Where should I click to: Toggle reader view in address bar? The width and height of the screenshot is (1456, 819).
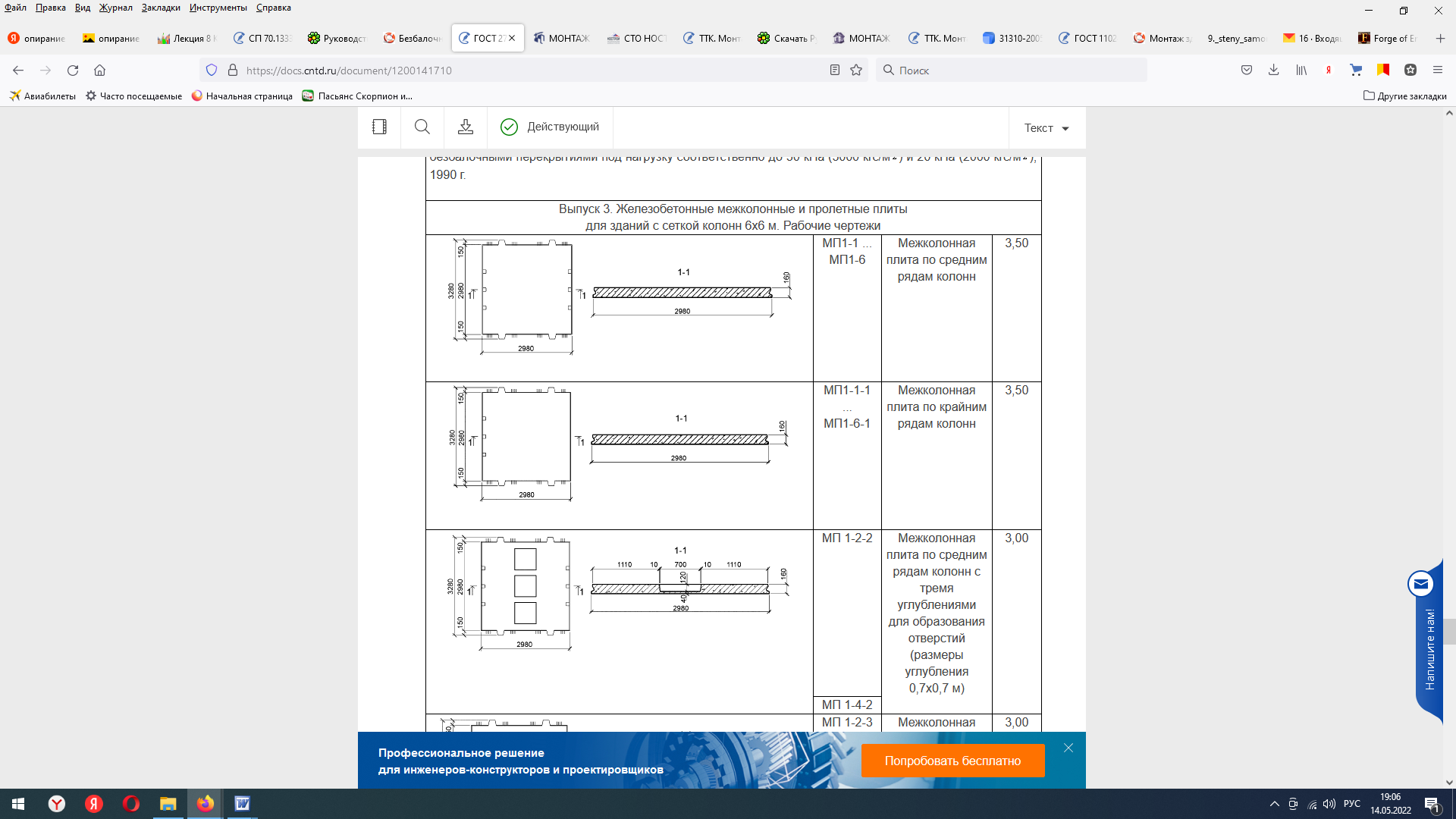(x=835, y=70)
